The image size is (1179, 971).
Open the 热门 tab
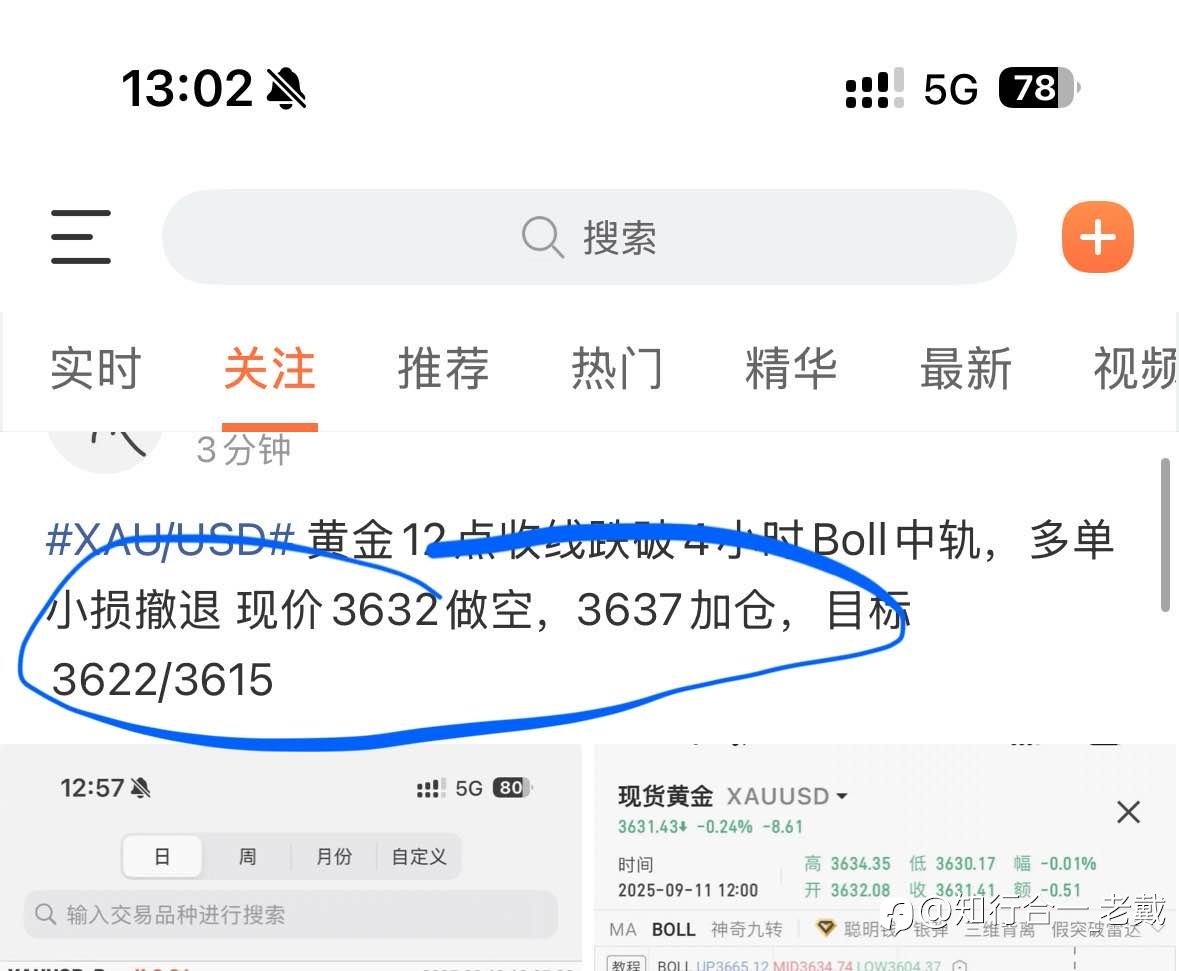pyautogui.click(x=617, y=369)
